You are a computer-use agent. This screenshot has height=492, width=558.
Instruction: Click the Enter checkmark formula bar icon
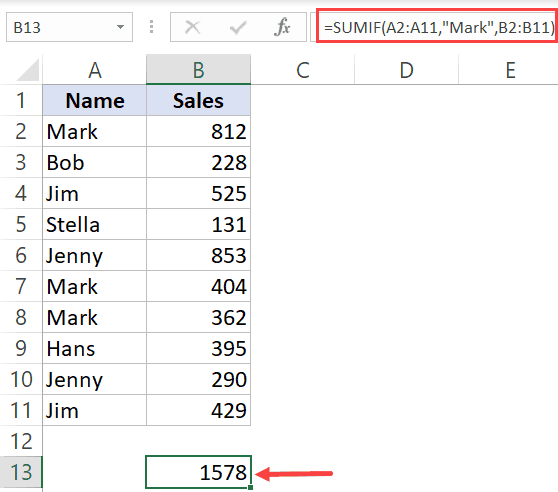click(x=238, y=27)
